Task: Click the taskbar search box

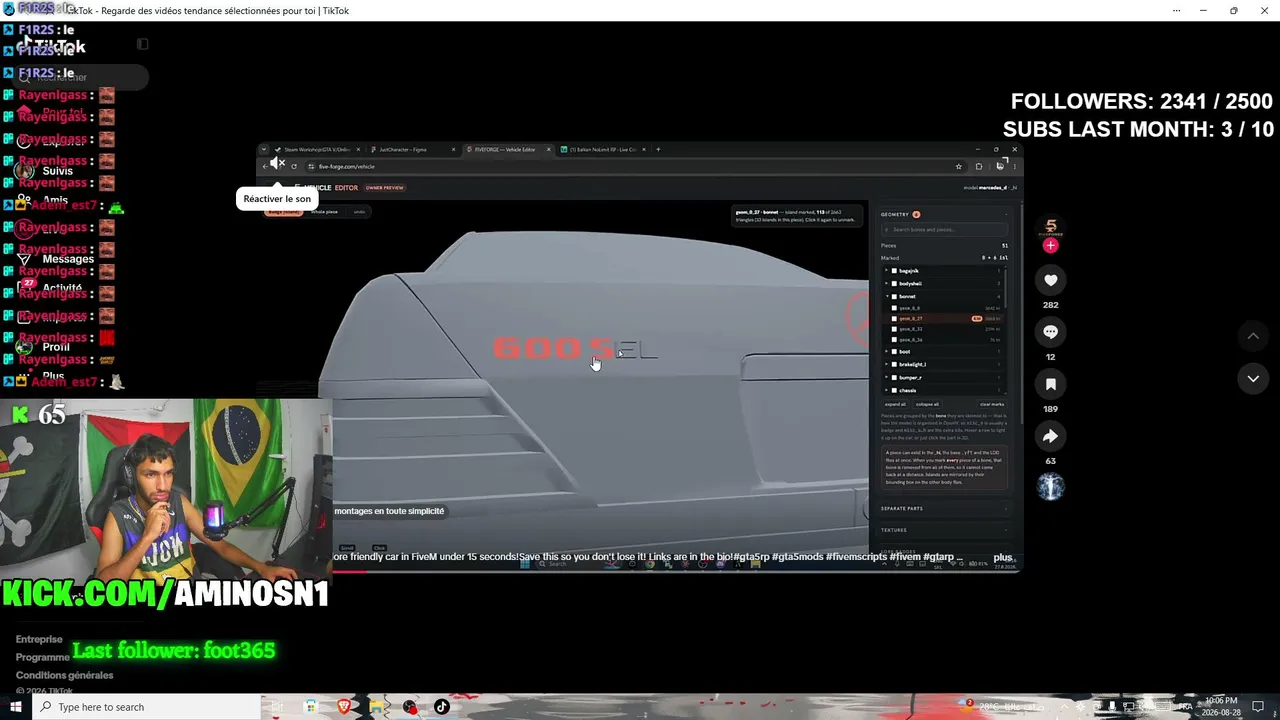Action: point(146,707)
